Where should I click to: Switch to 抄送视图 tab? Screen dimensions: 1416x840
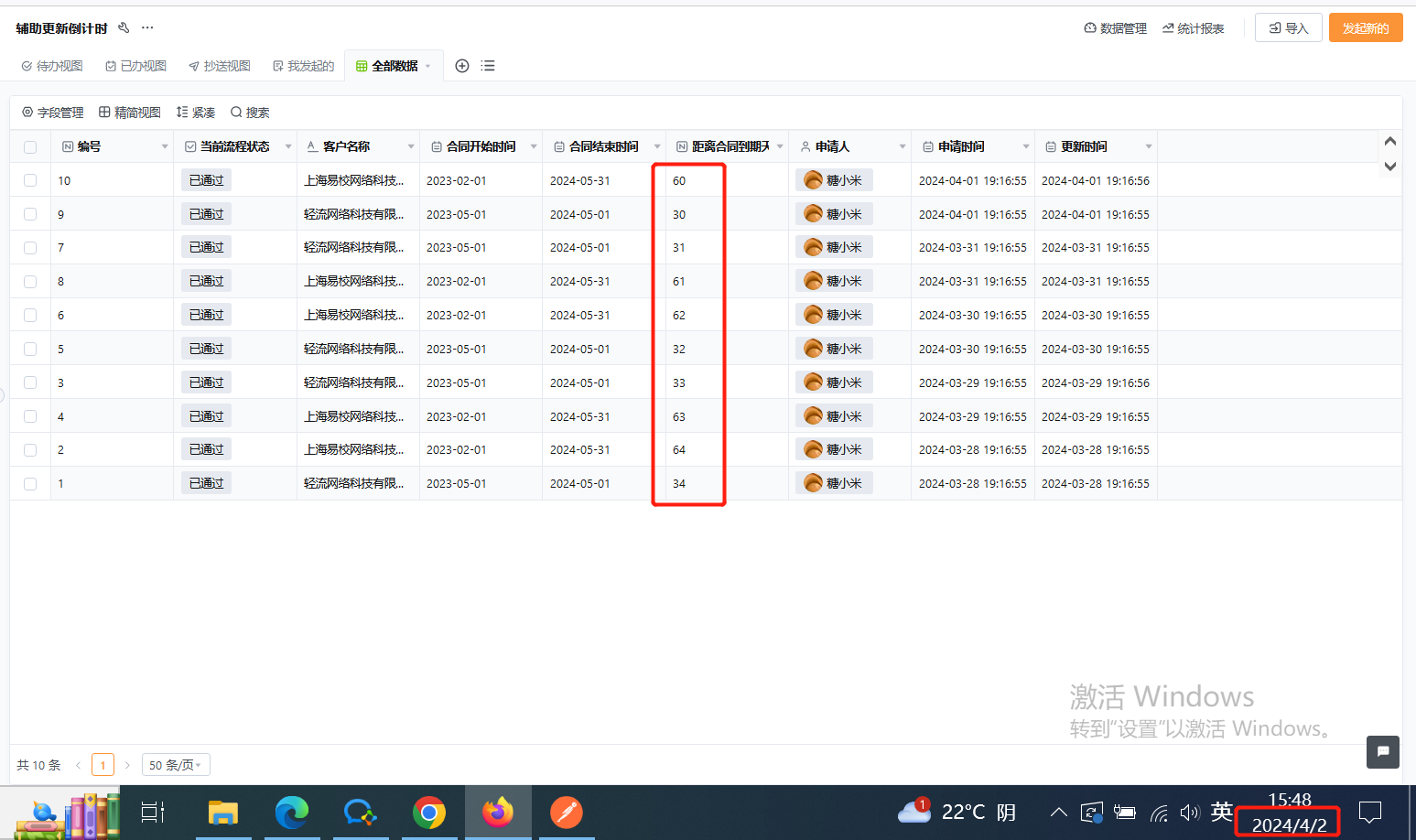[x=220, y=66]
